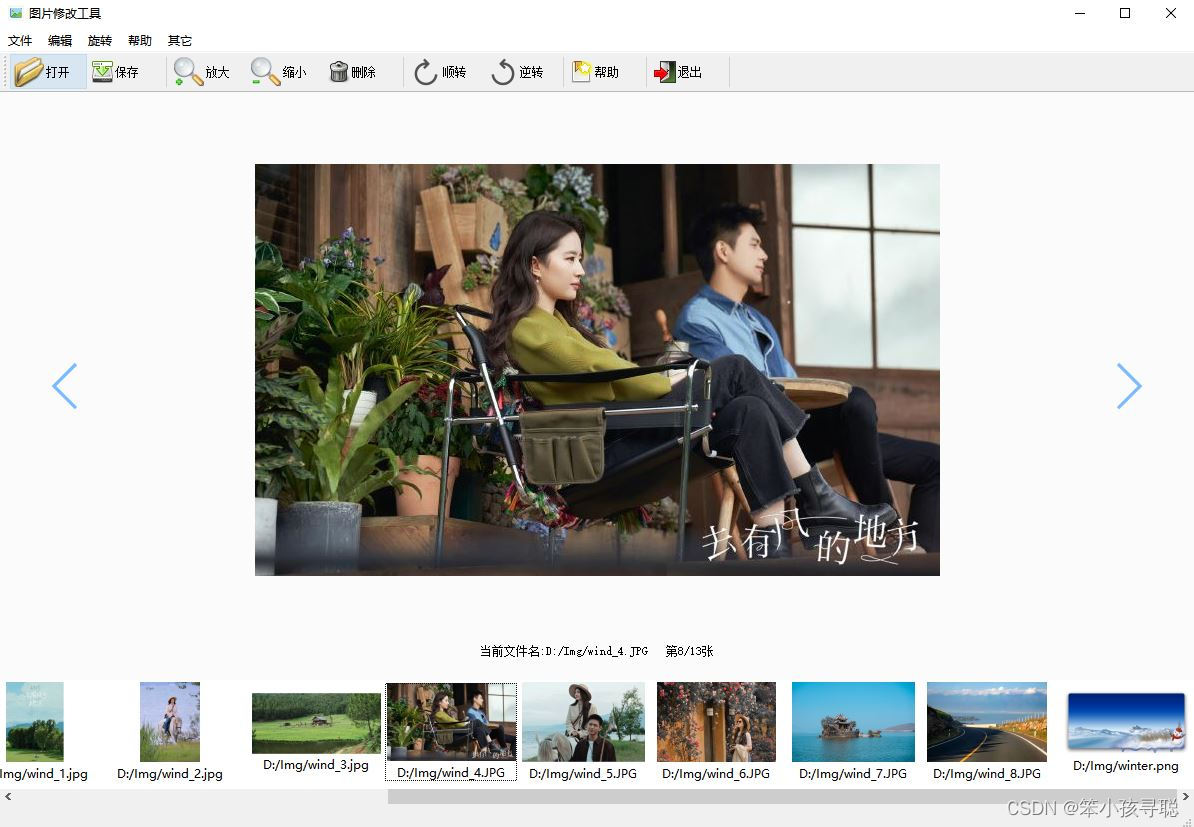Maximize the 图片修改工具 window
The image size is (1194, 827).
(x=1125, y=13)
